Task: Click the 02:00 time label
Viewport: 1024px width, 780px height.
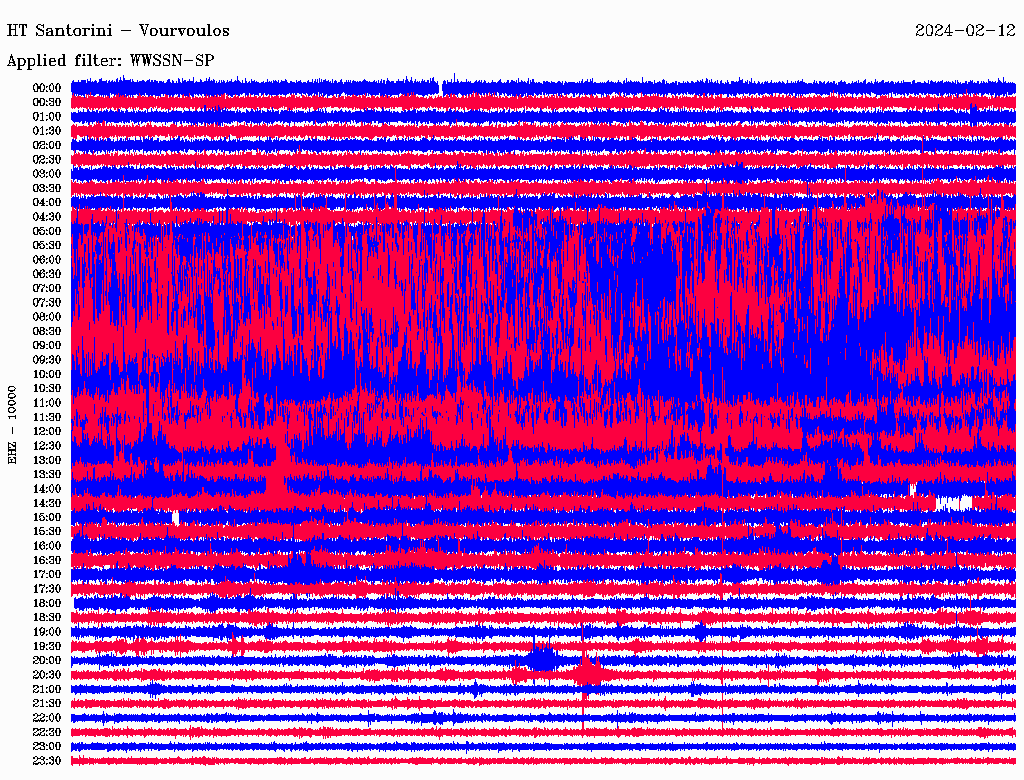Action: click(47, 145)
